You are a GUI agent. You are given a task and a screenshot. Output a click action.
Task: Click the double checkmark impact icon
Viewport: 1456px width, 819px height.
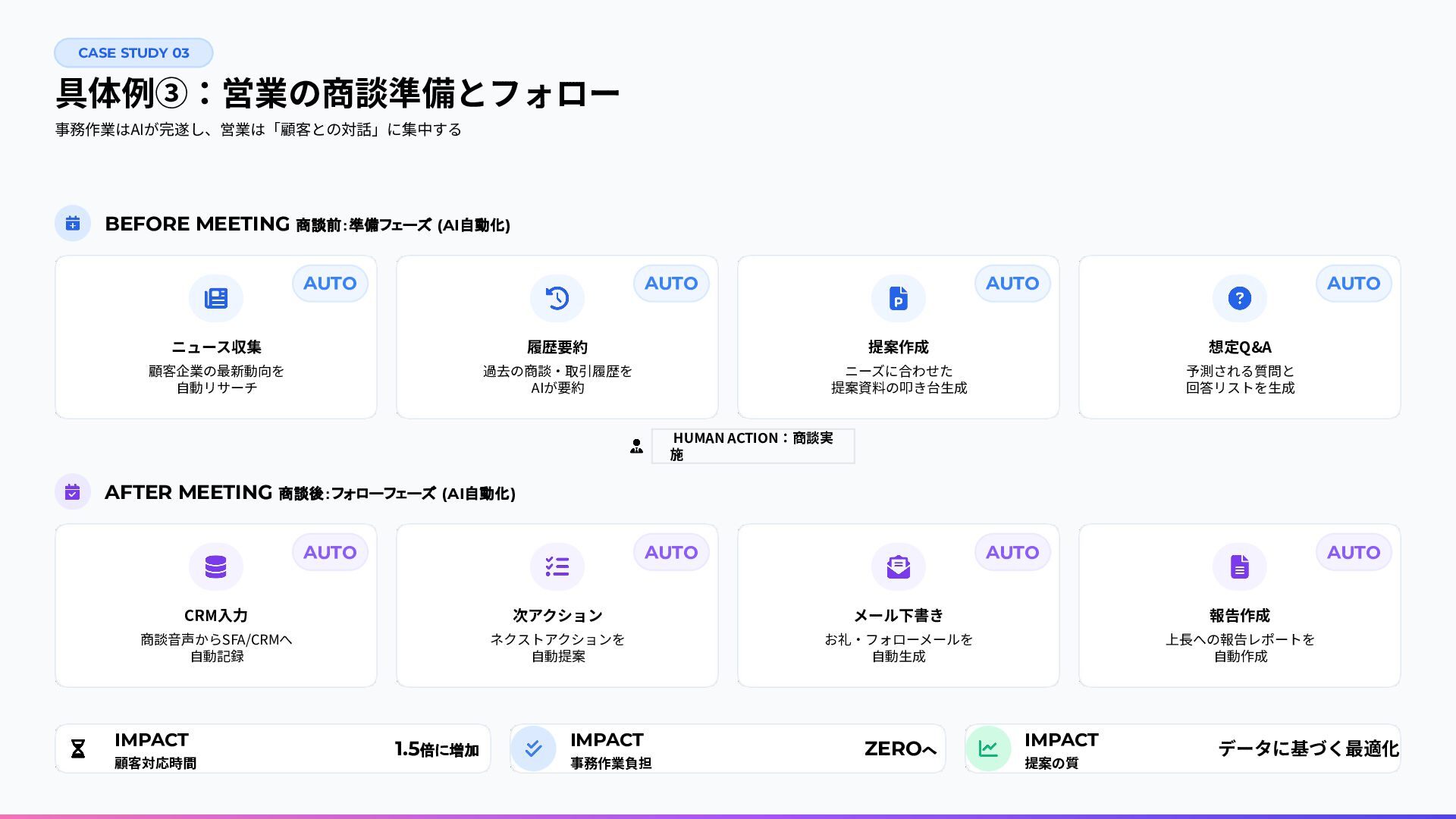(533, 748)
